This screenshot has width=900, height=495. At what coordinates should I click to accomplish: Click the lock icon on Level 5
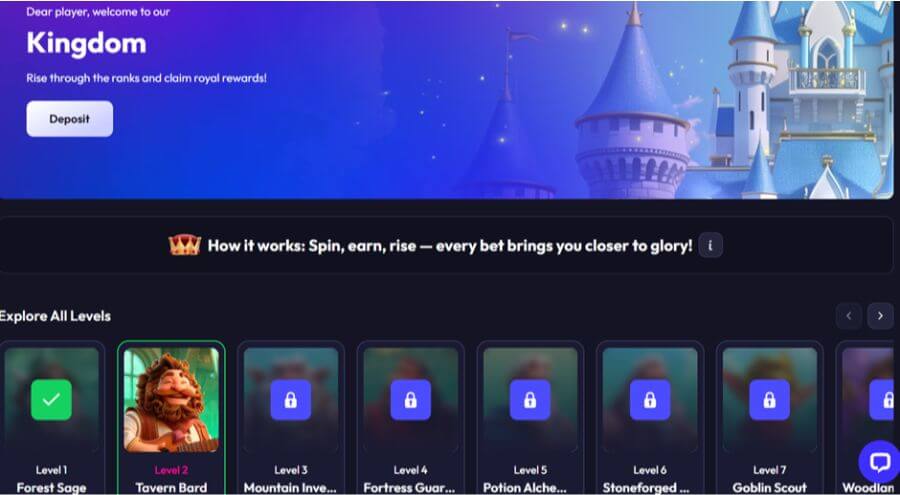click(x=530, y=400)
